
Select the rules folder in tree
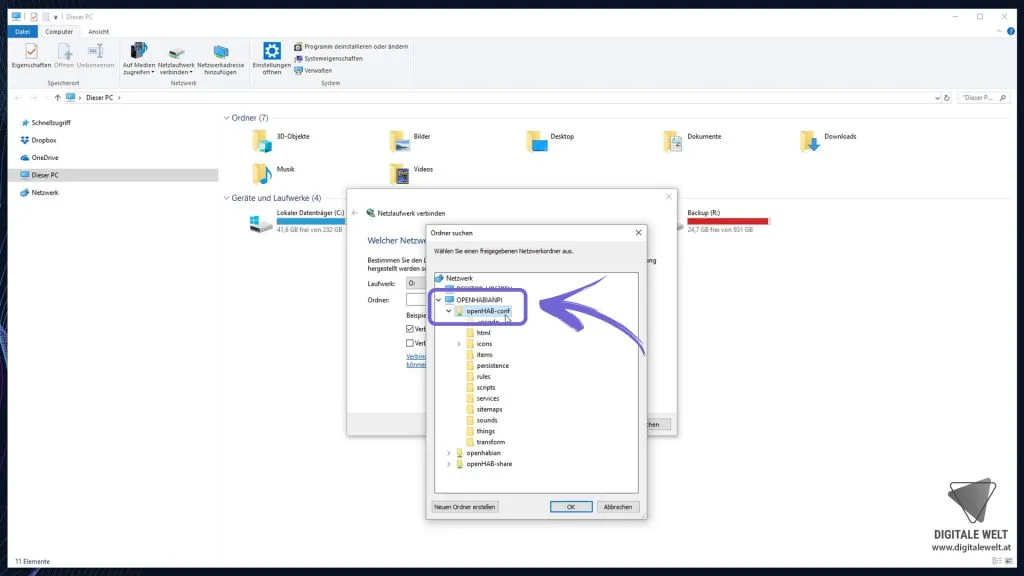click(x=483, y=377)
